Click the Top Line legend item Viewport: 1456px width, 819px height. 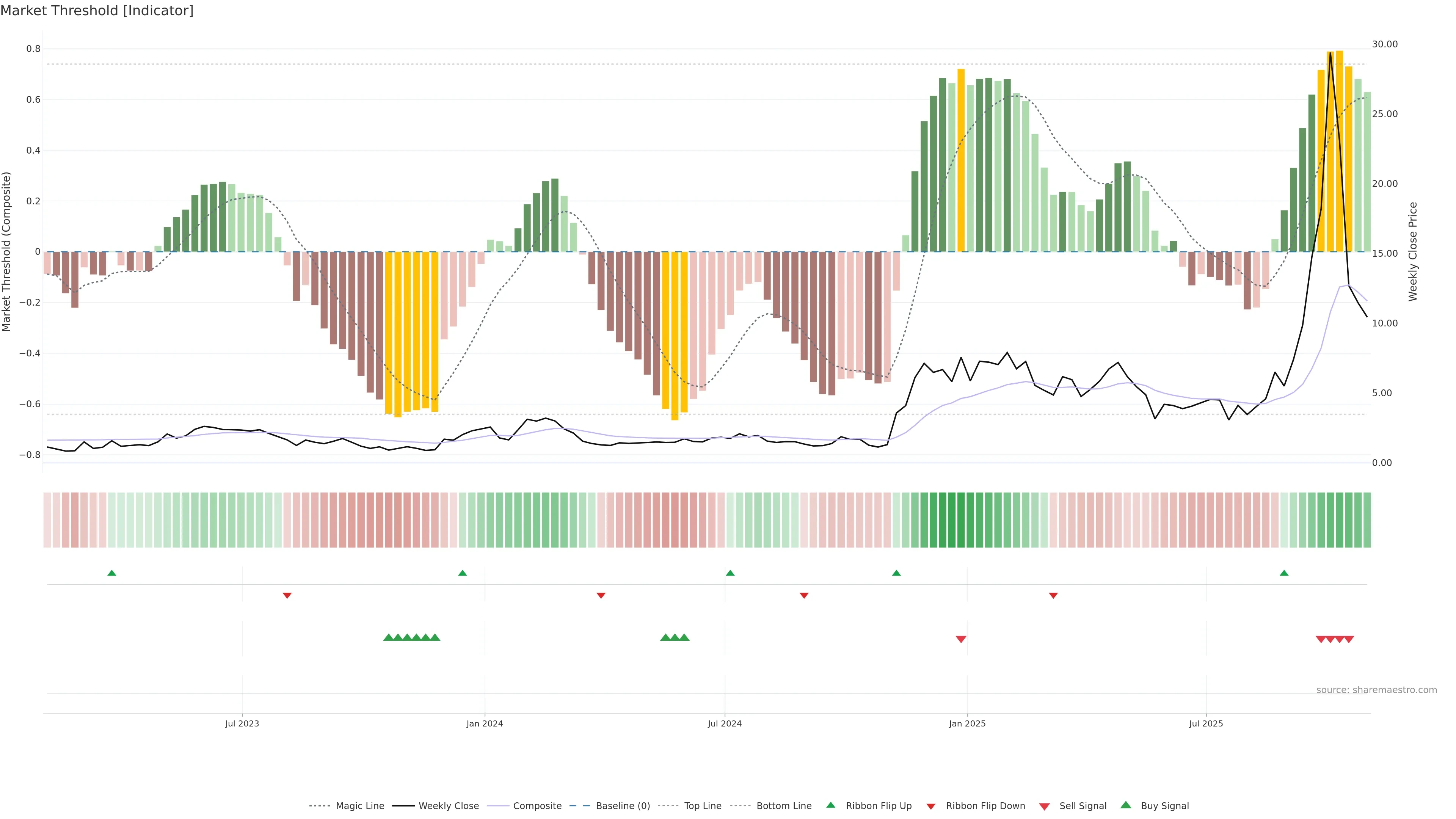click(703, 806)
